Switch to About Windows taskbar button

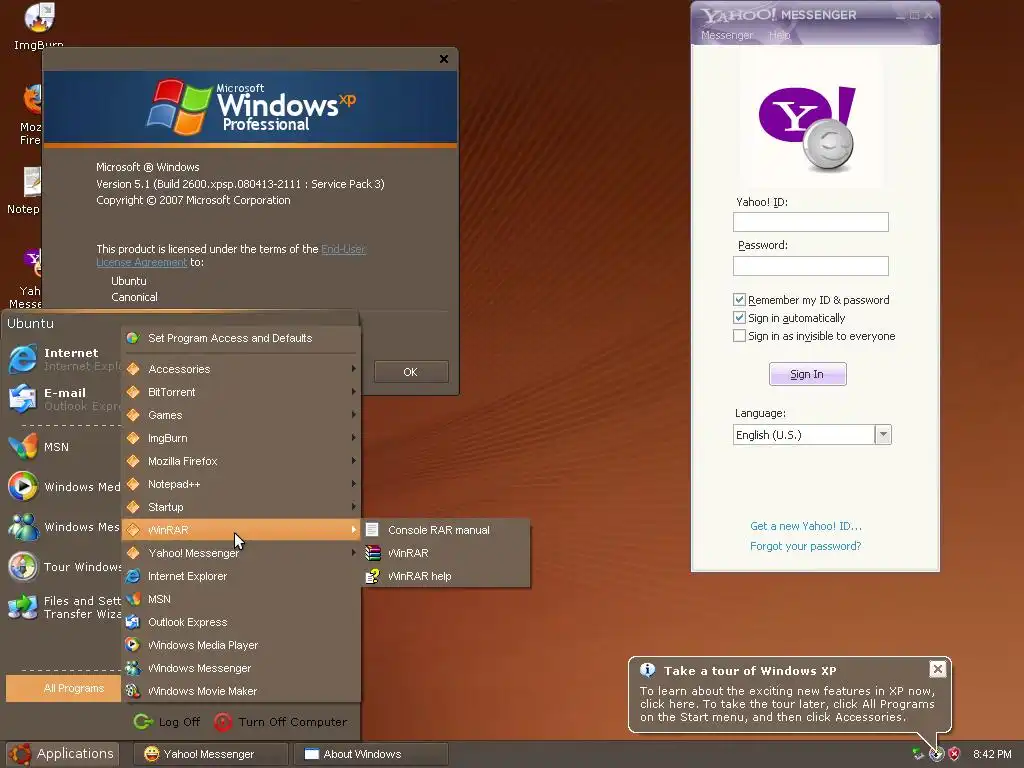click(370, 754)
